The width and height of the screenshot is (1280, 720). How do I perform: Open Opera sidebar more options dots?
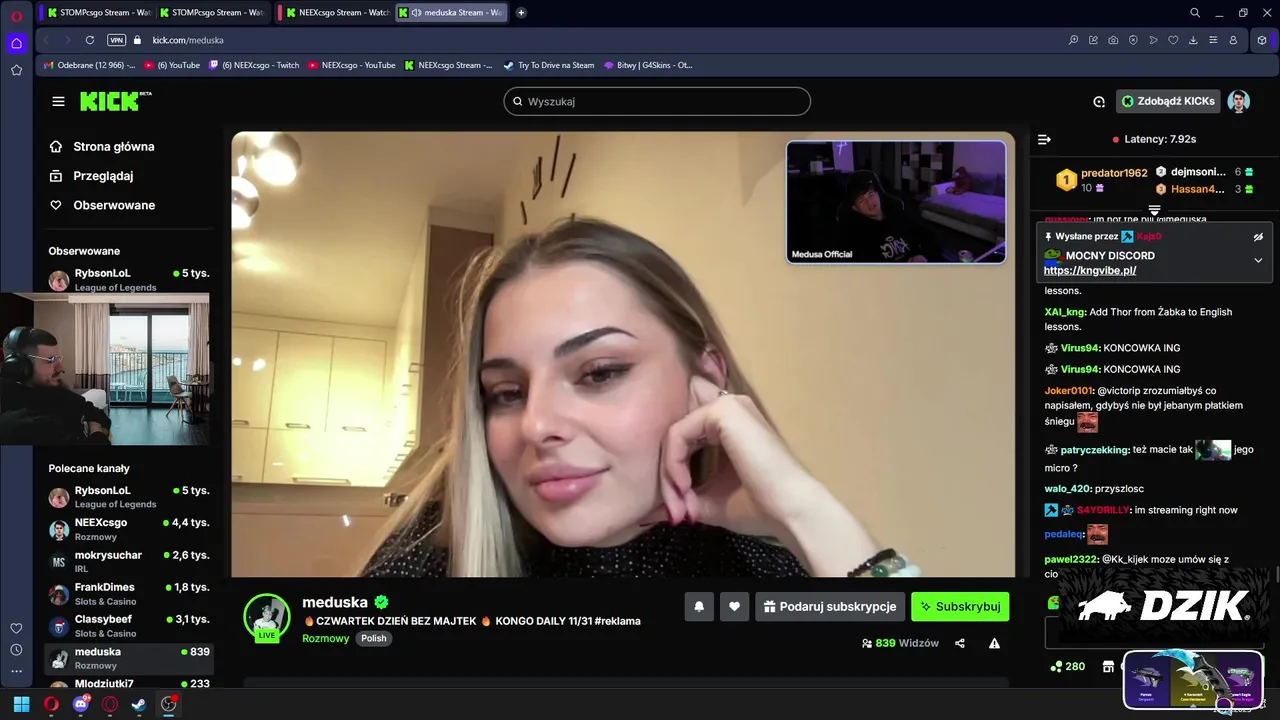click(16, 671)
